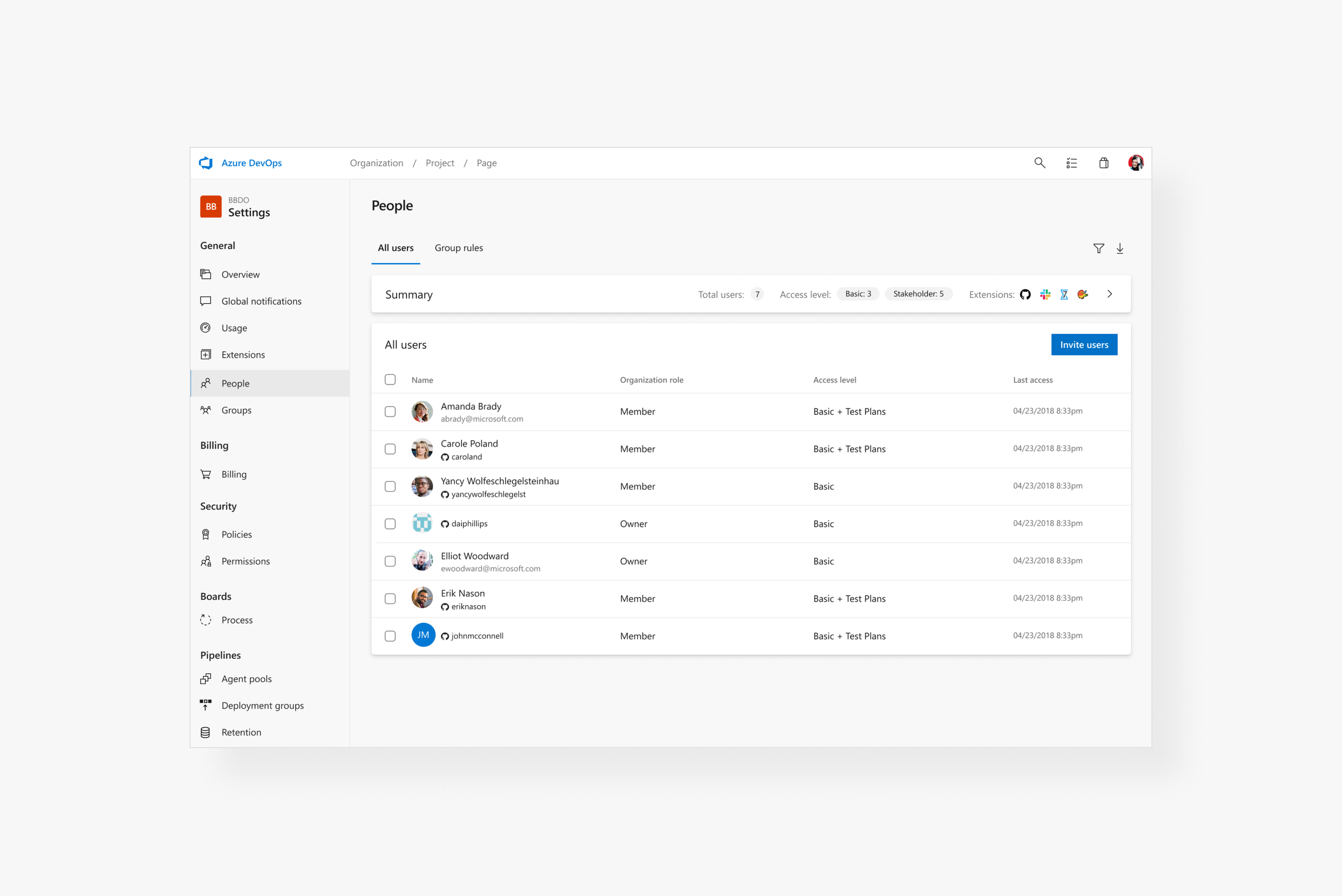Open the user profile avatar

pyautogui.click(x=1136, y=163)
